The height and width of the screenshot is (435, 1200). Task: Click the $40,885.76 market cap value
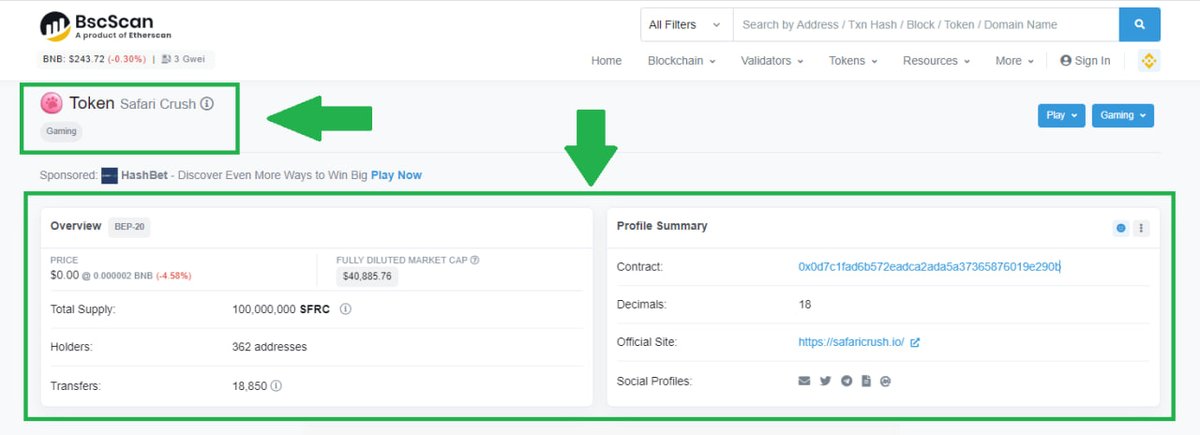click(367, 276)
